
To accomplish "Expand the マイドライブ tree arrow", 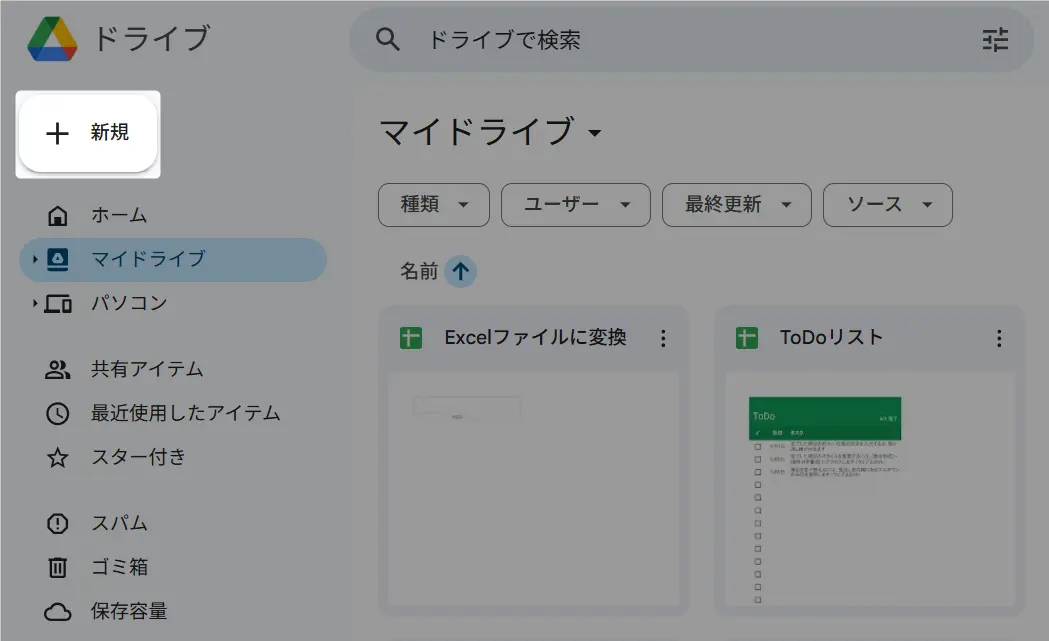I will point(34,260).
